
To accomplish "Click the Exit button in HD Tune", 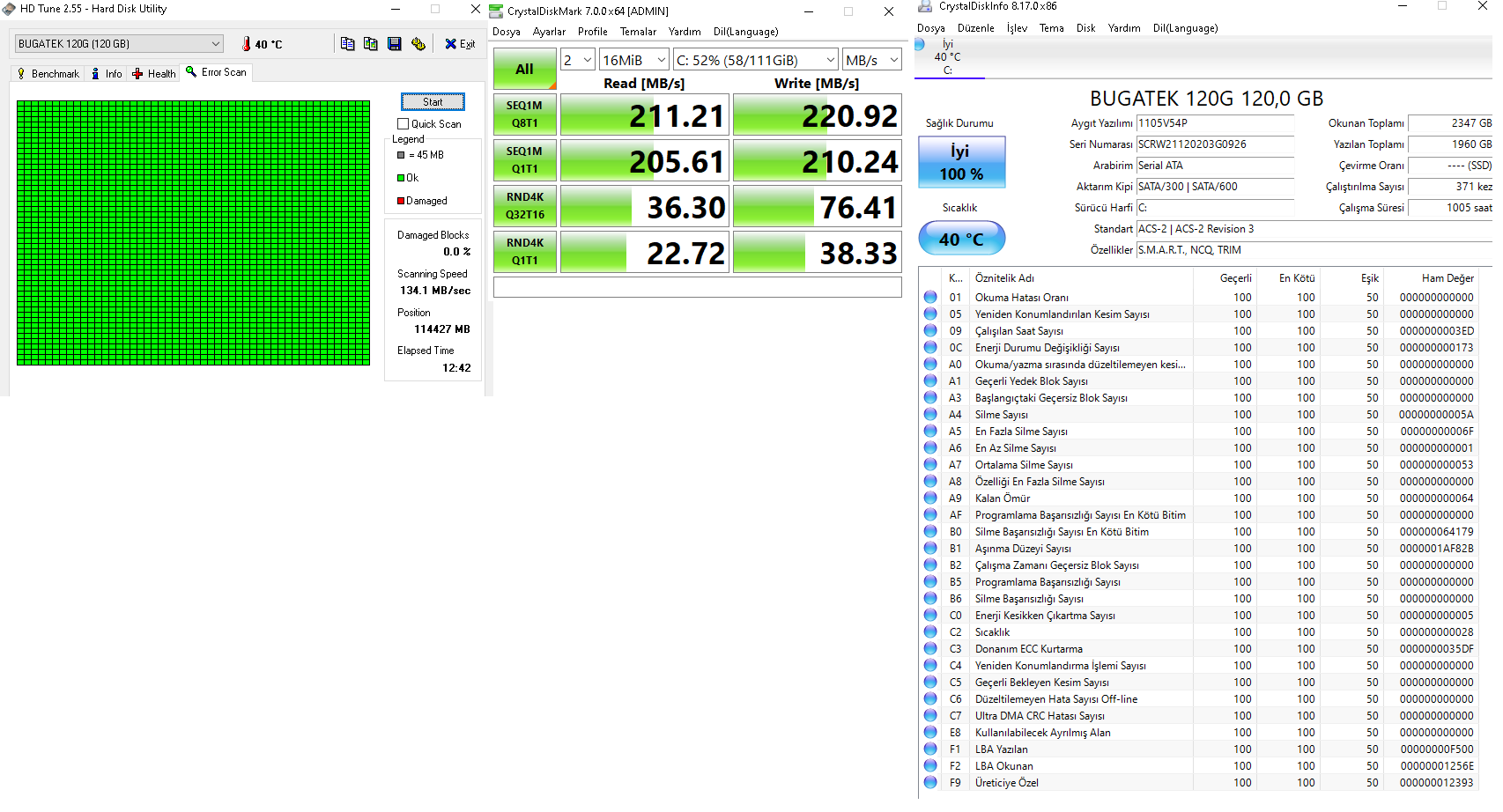I will pos(460,44).
